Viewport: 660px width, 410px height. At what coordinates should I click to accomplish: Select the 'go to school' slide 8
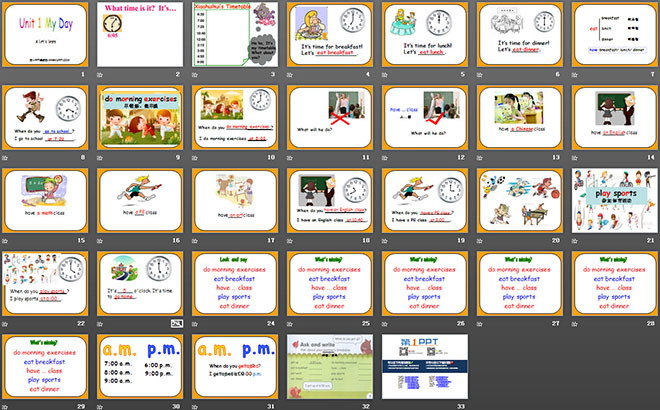pos(45,117)
